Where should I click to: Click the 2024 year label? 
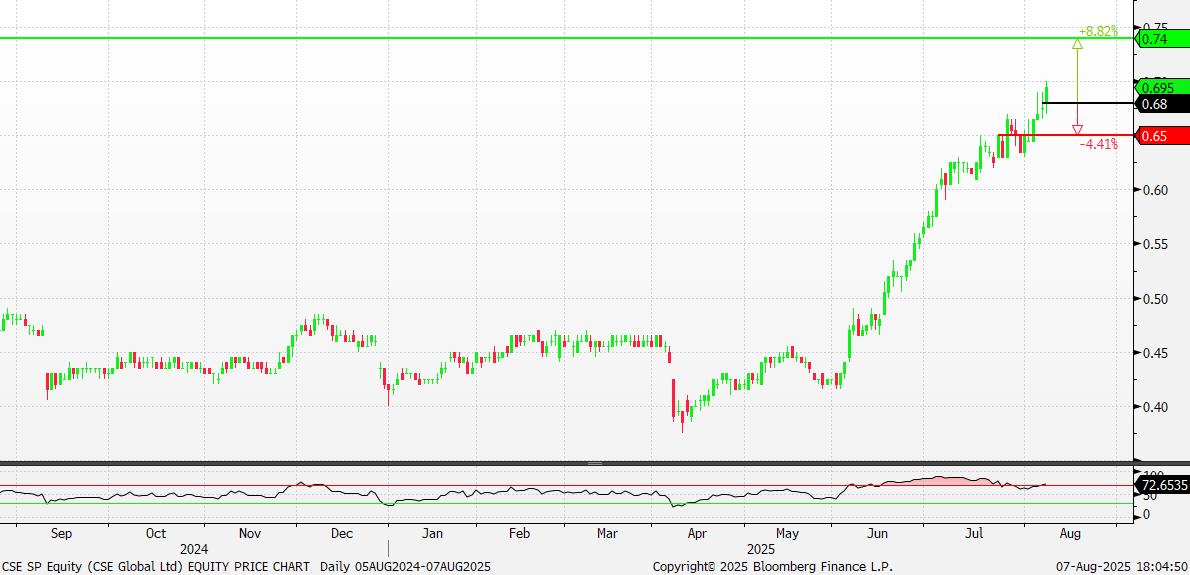pyautogui.click(x=194, y=549)
